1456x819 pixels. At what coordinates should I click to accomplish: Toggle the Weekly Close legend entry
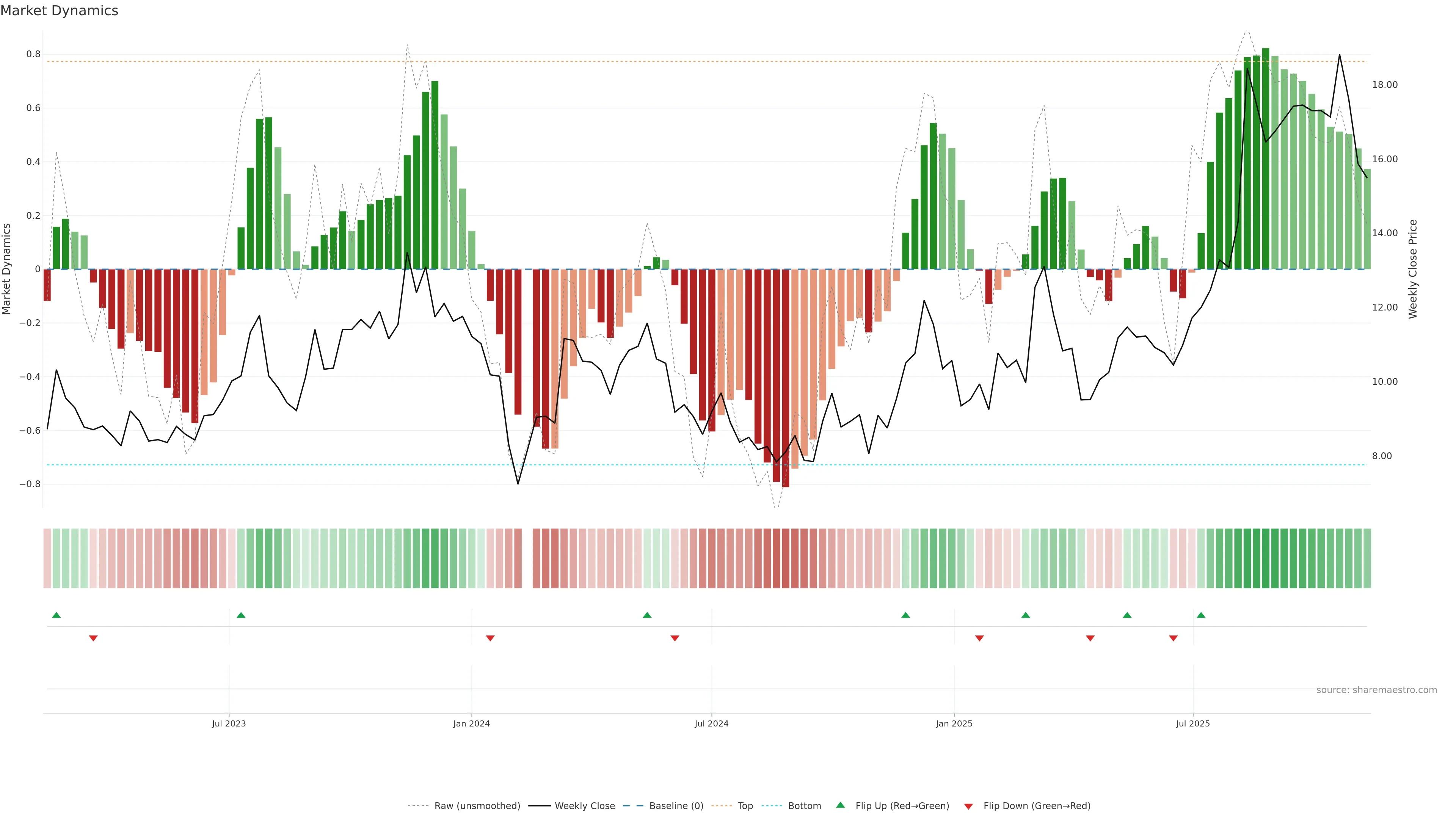584,806
